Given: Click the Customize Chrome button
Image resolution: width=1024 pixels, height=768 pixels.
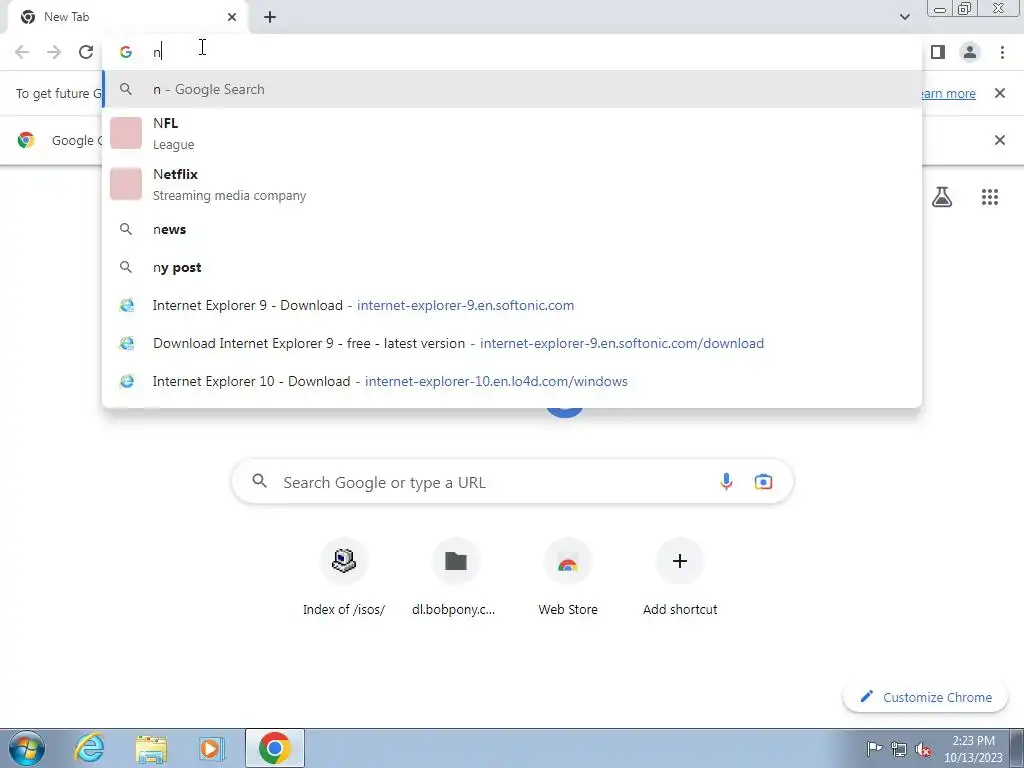Looking at the screenshot, I should point(926,697).
